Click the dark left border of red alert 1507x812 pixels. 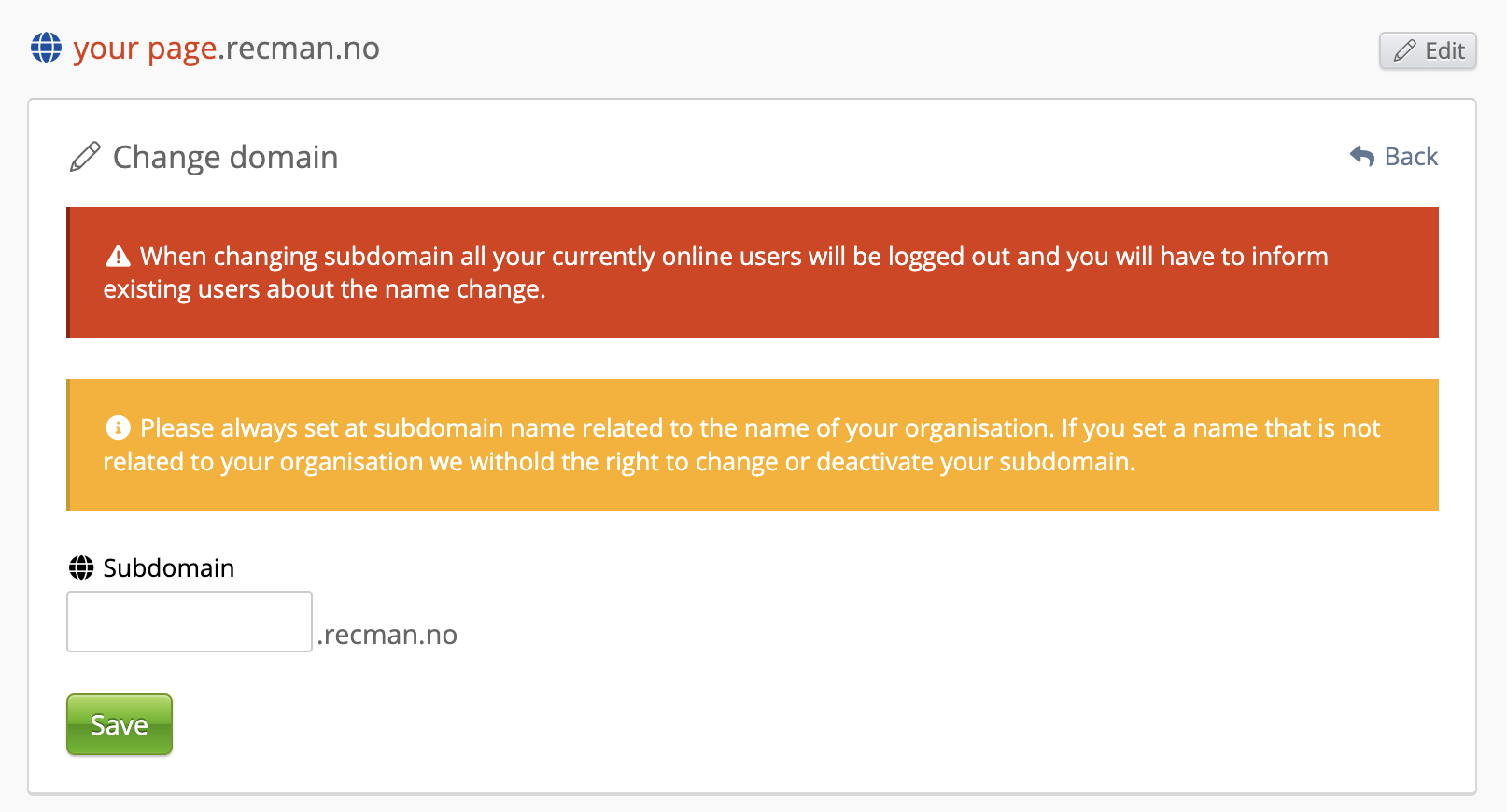pos(68,273)
